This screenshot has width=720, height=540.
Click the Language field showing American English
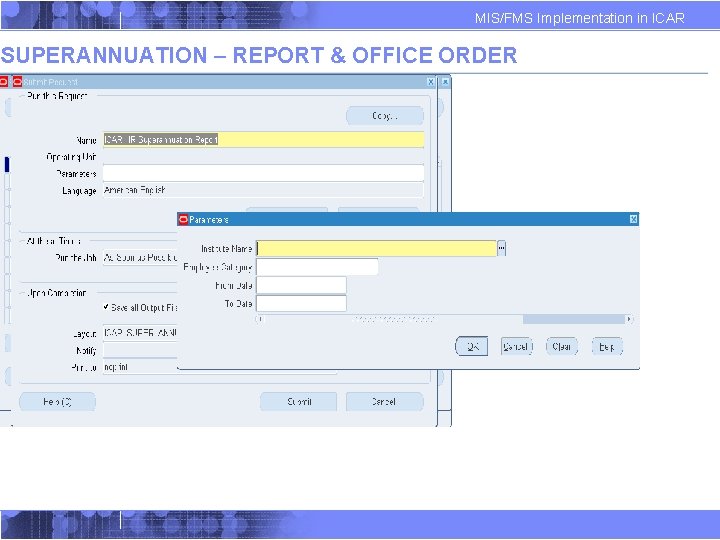coord(263,190)
